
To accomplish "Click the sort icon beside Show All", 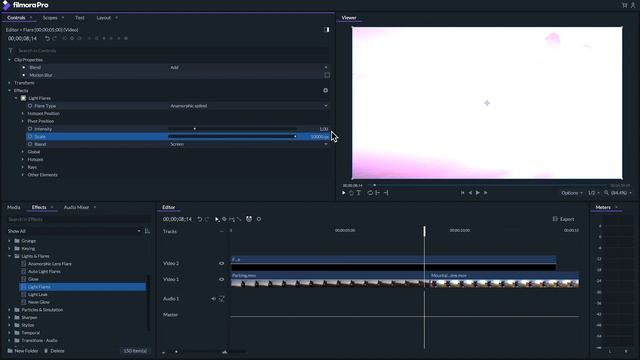I will tap(147, 231).
